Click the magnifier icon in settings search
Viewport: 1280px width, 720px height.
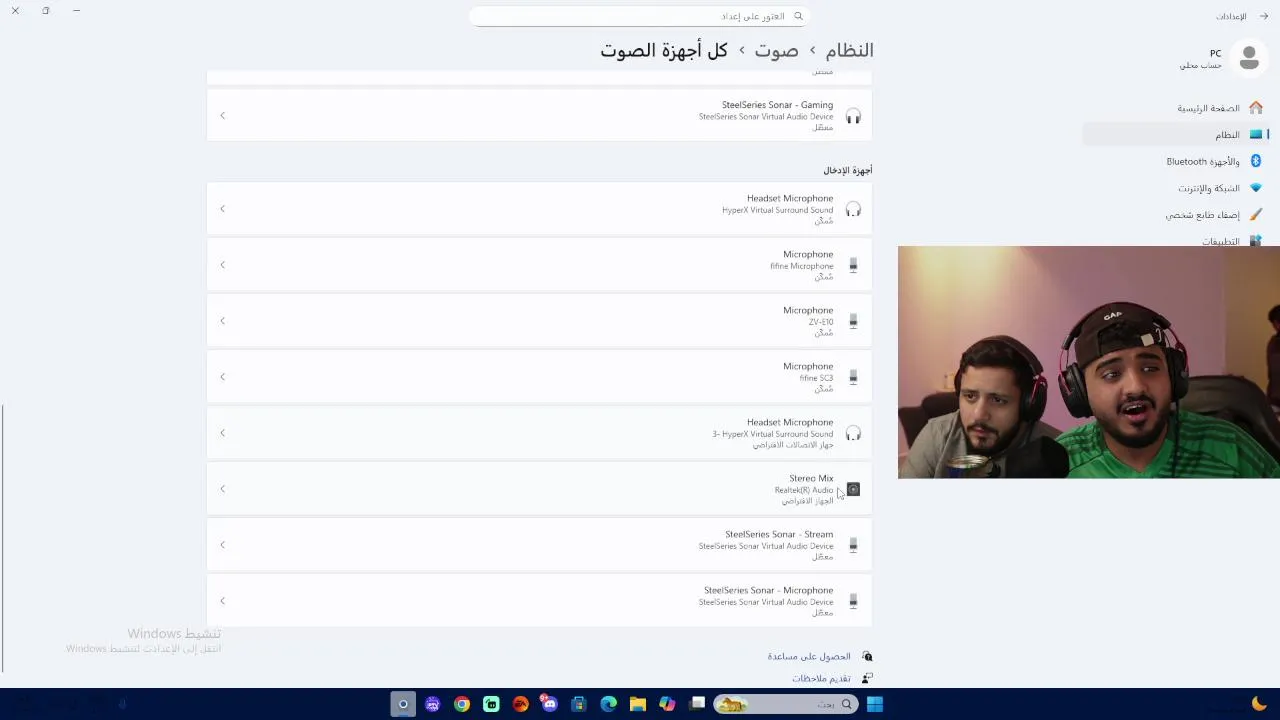click(x=798, y=16)
